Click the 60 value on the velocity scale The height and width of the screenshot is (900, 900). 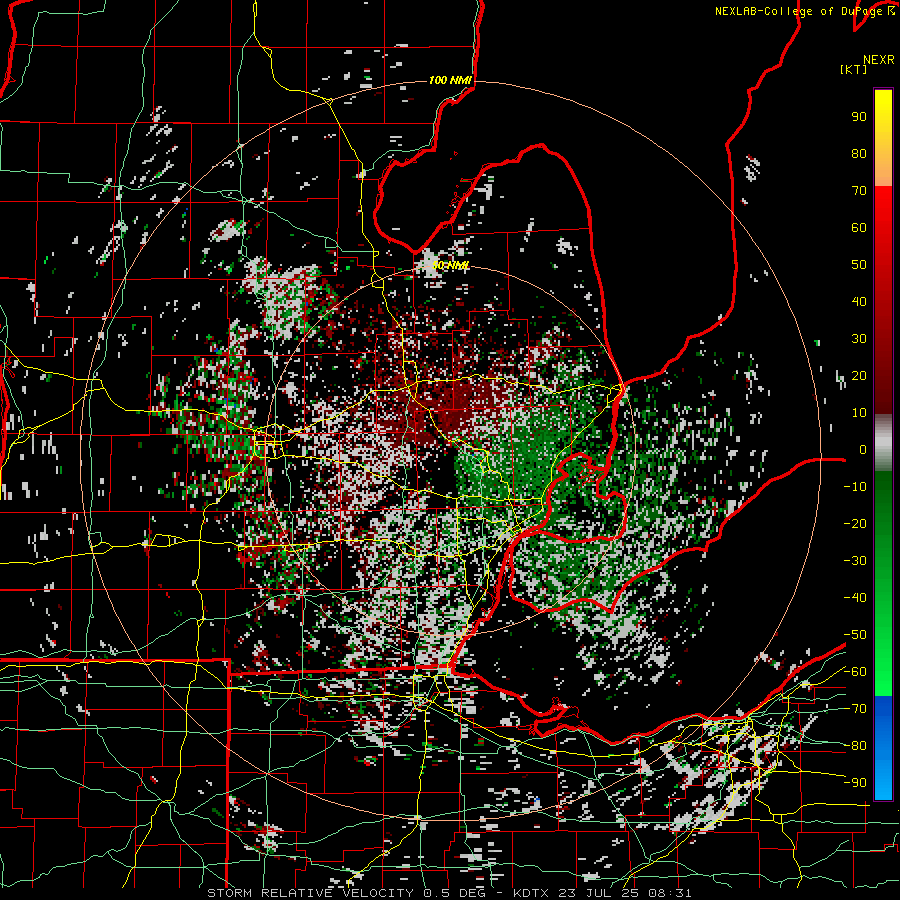(x=859, y=227)
